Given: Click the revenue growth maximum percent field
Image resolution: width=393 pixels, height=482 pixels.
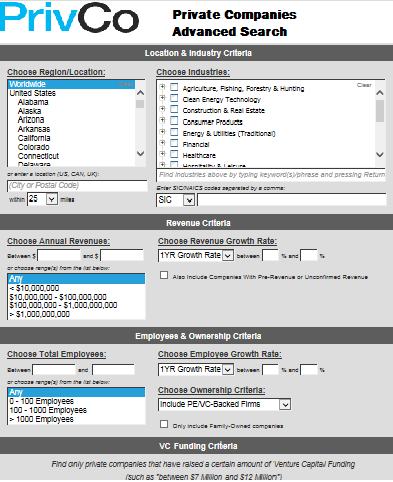Looking at the screenshot, I should coord(309,256).
